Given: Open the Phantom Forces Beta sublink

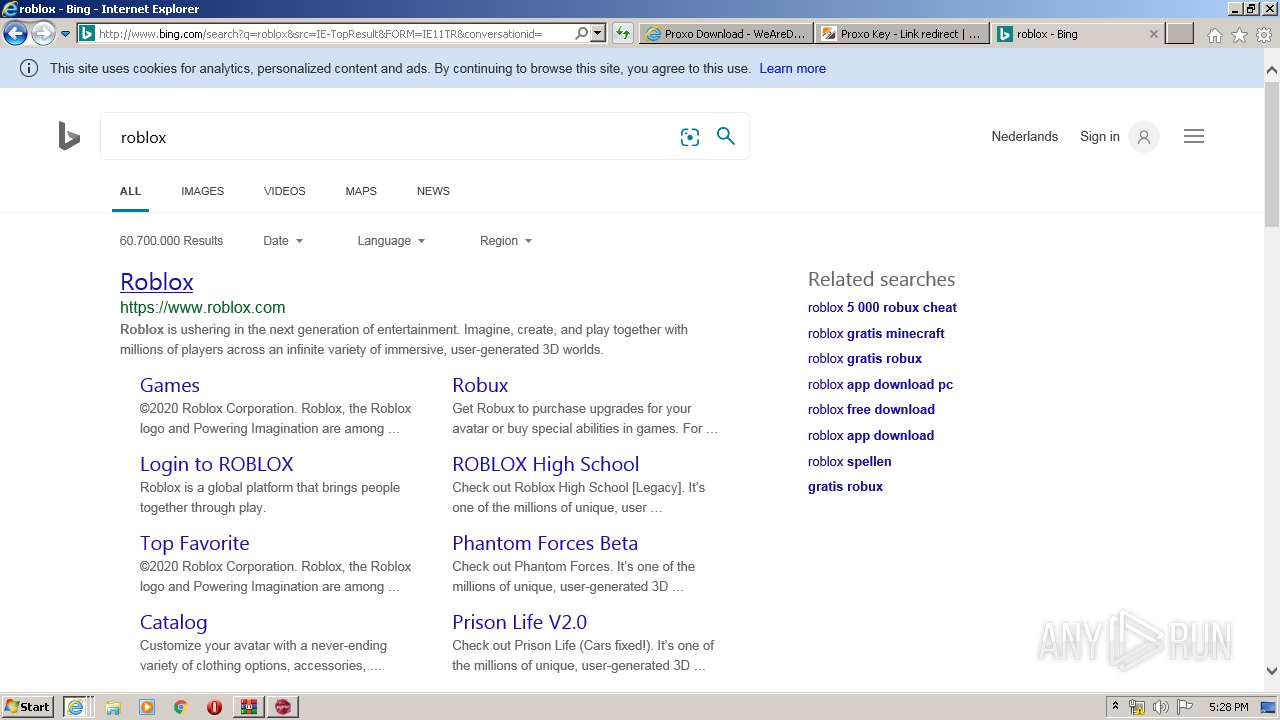Looking at the screenshot, I should coord(545,543).
